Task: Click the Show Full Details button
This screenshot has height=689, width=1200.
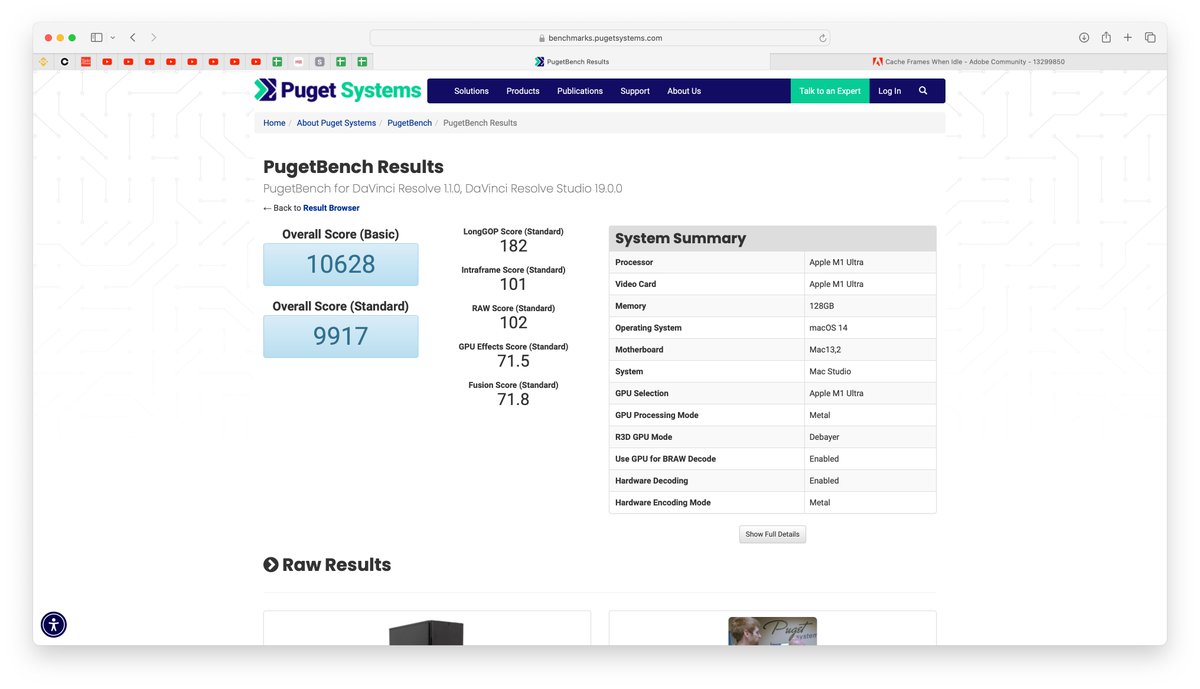Action: coord(772,534)
